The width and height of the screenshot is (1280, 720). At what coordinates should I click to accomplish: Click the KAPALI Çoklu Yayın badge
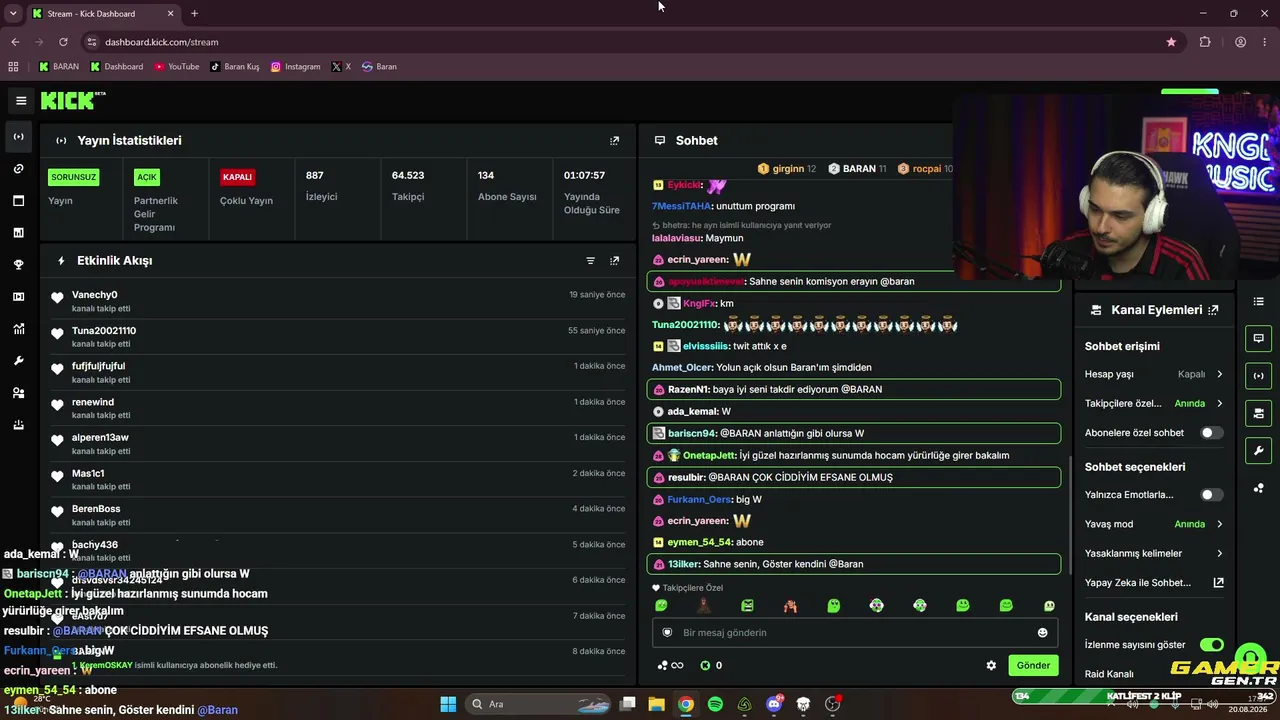pos(237,178)
